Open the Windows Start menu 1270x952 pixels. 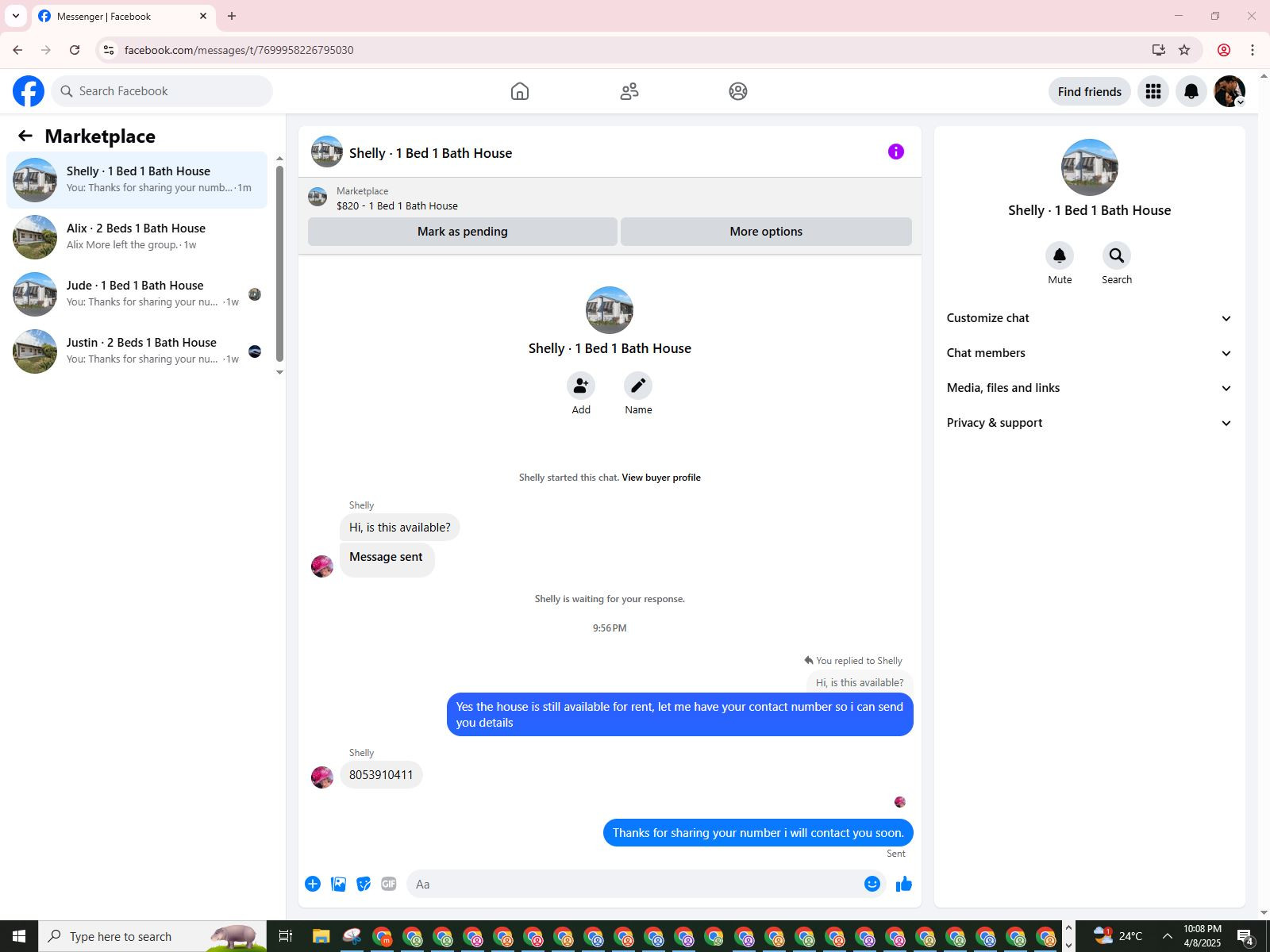19,936
